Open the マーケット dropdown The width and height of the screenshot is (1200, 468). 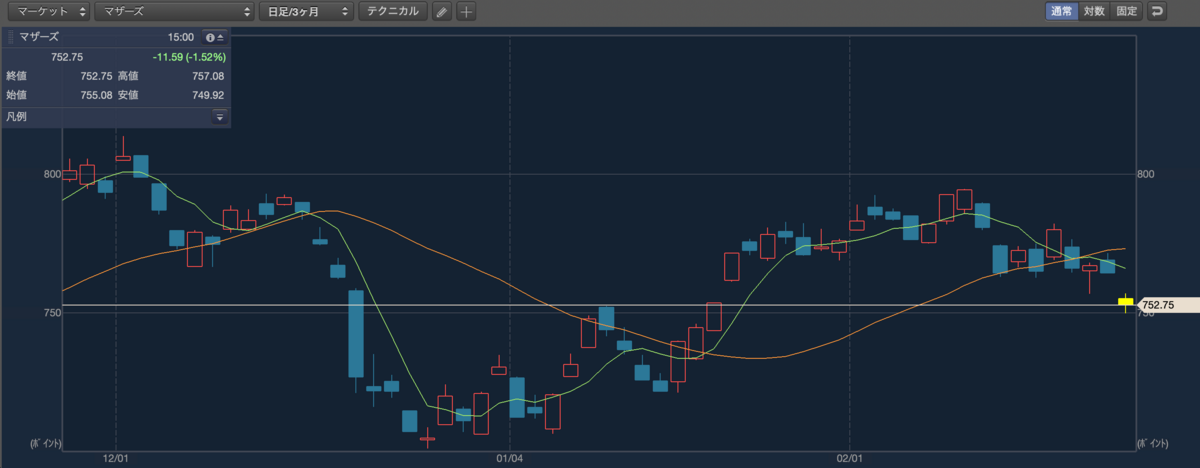(x=46, y=12)
